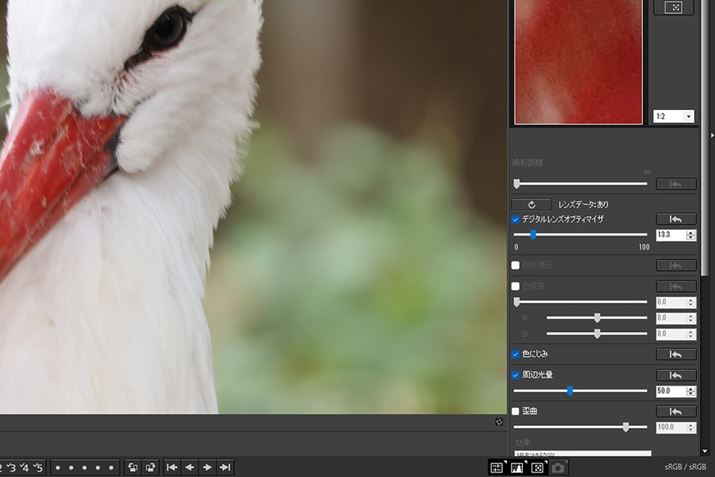This screenshot has width=715, height=477.
Task: Click the tool palette vertical scrollbar thumb
Action: [x=706, y=137]
